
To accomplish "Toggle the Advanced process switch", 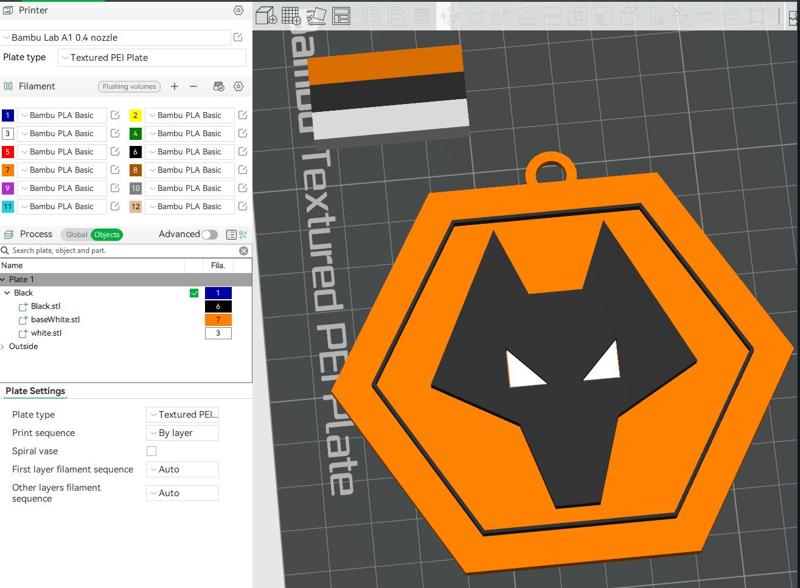I will [x=210, y=232].
